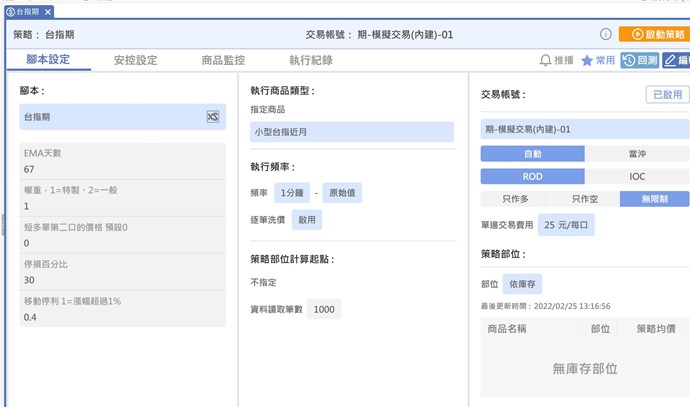Open the 小型台指近月 product selector
The height and width of the screenshot is (407, 690).
[352, 131]
